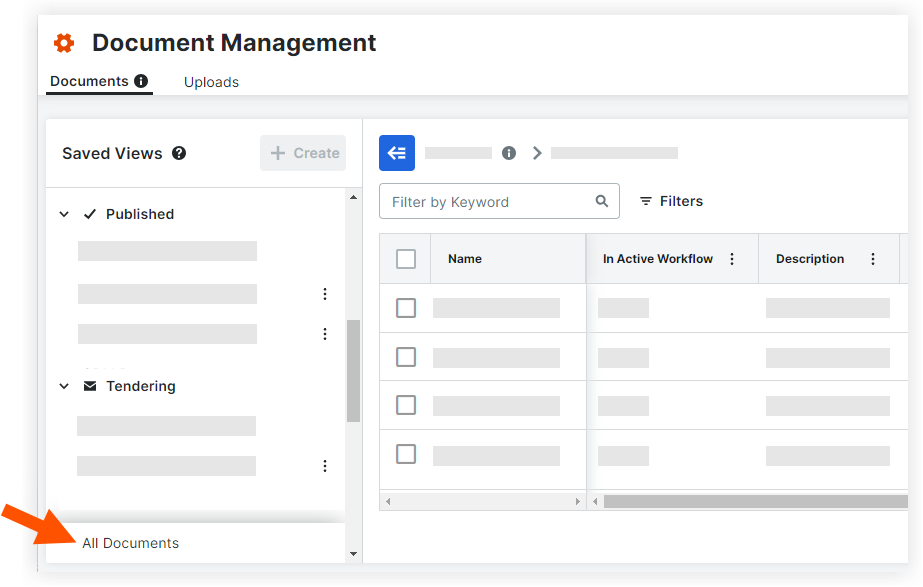Click the Name pane scroll right arrow

click(577, 502)
